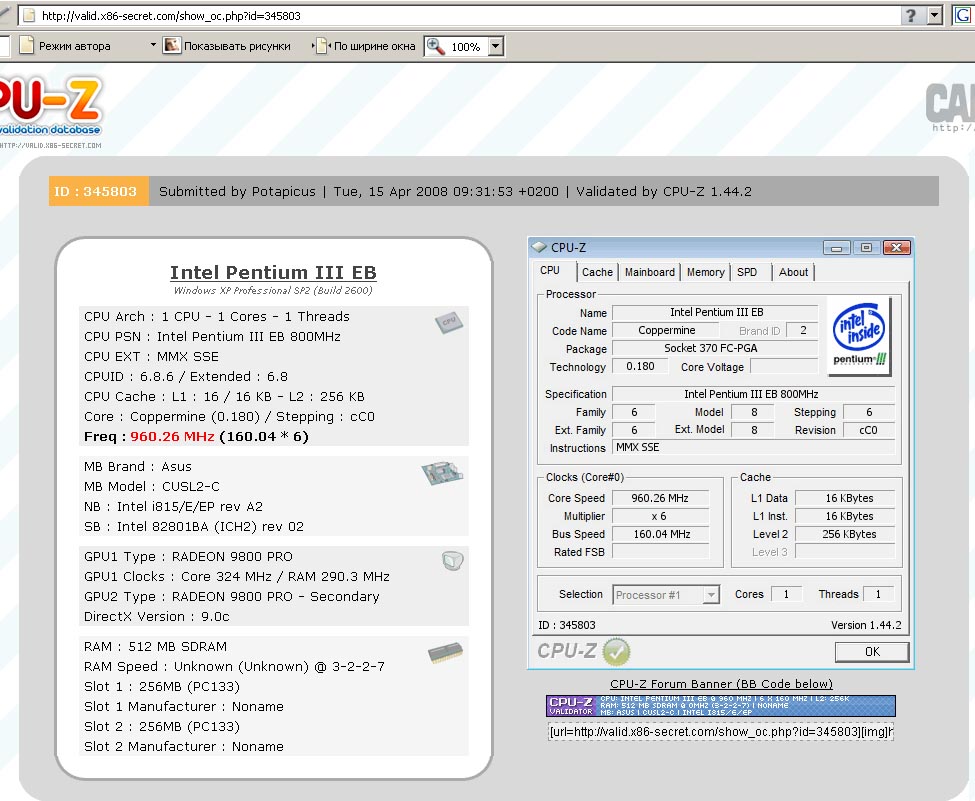The width and height of the screenshot is (975, 801).
Task: Click the OK button in CPU-Z window
Action: pos(872,652)
